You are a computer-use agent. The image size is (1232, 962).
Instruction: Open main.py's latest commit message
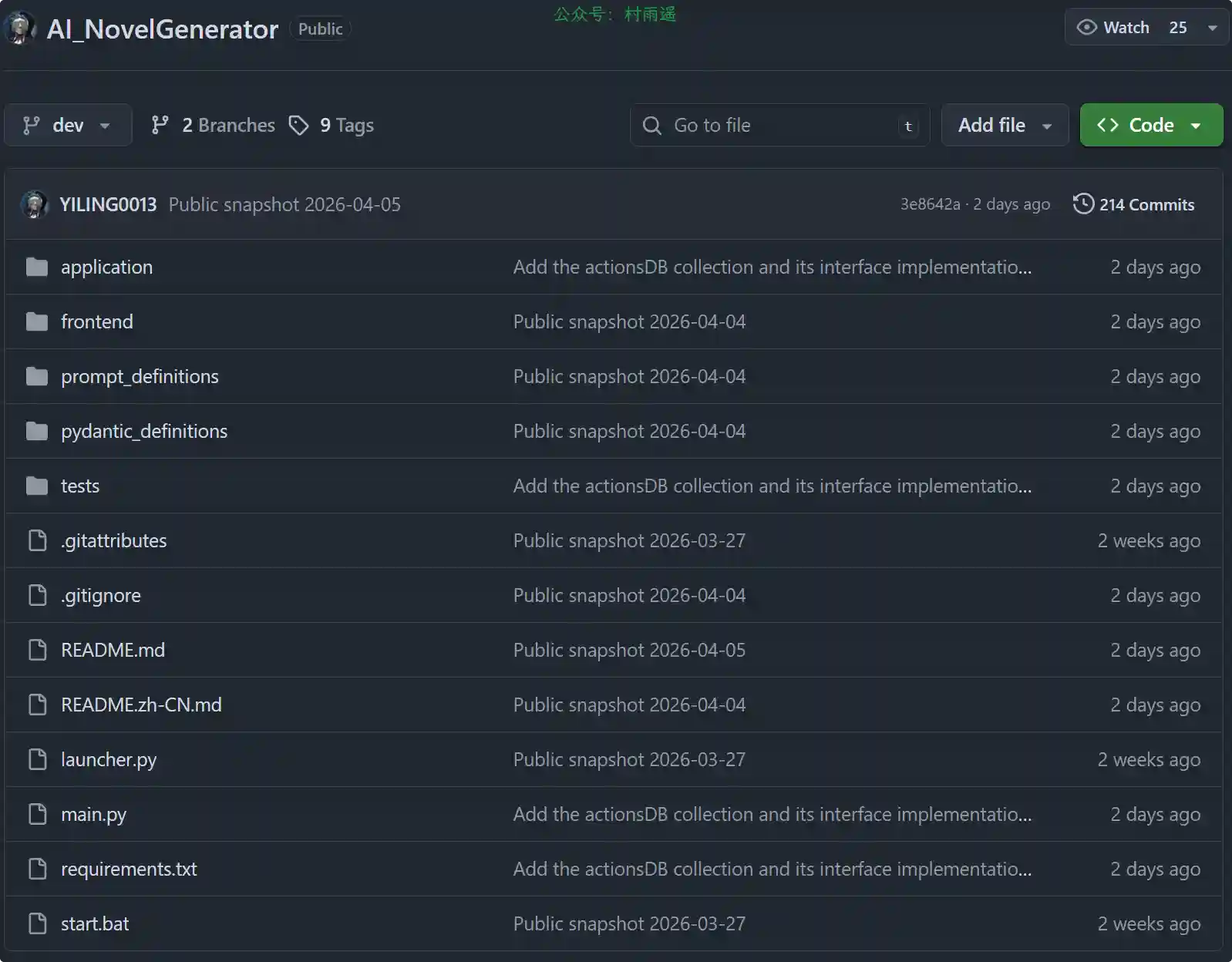point(771,814)
